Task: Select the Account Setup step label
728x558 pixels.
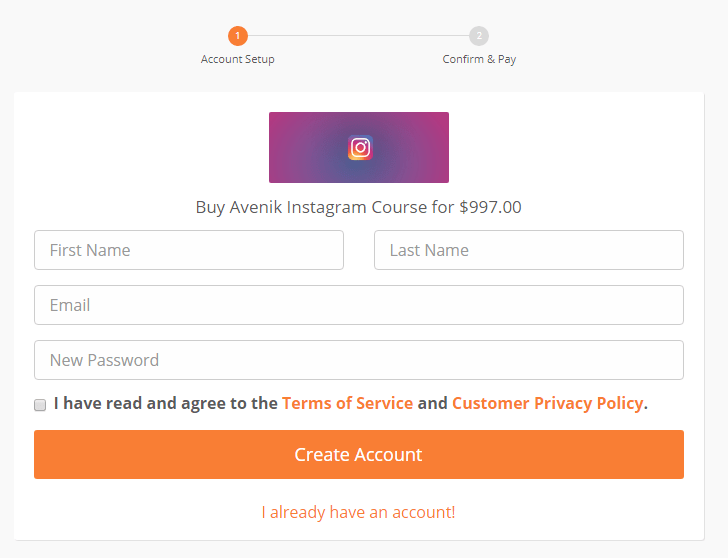Action: pyautogui.click(x=238, y=59)
